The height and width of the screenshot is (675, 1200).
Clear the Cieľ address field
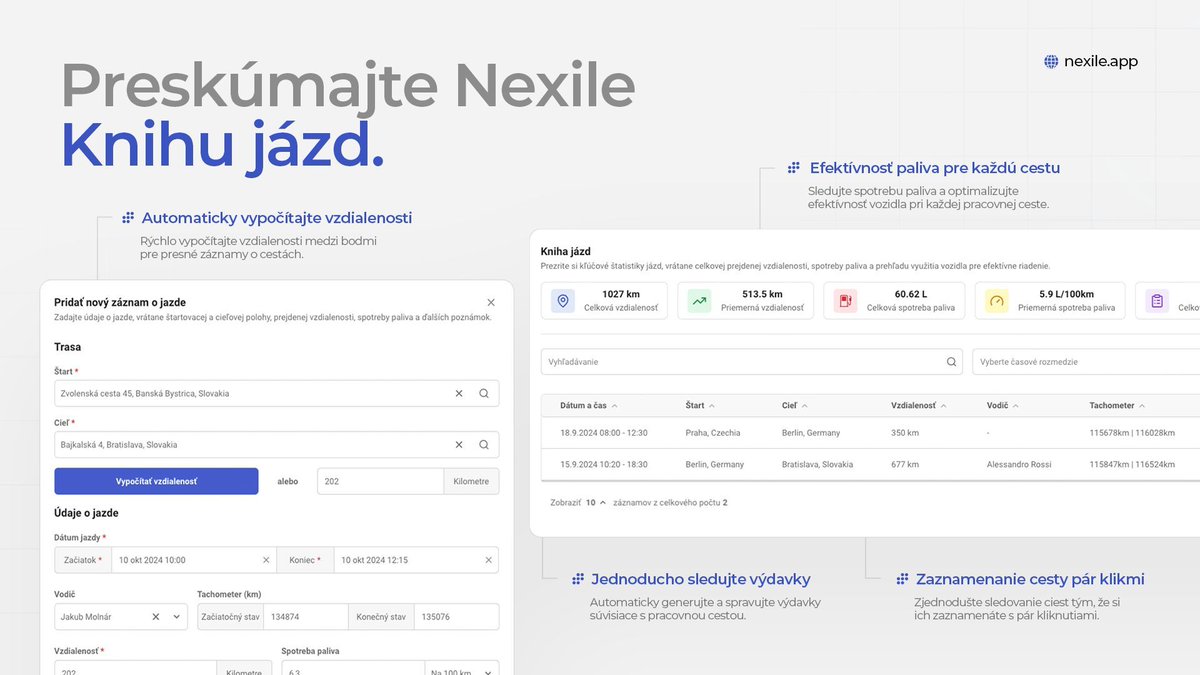(459, 444)
